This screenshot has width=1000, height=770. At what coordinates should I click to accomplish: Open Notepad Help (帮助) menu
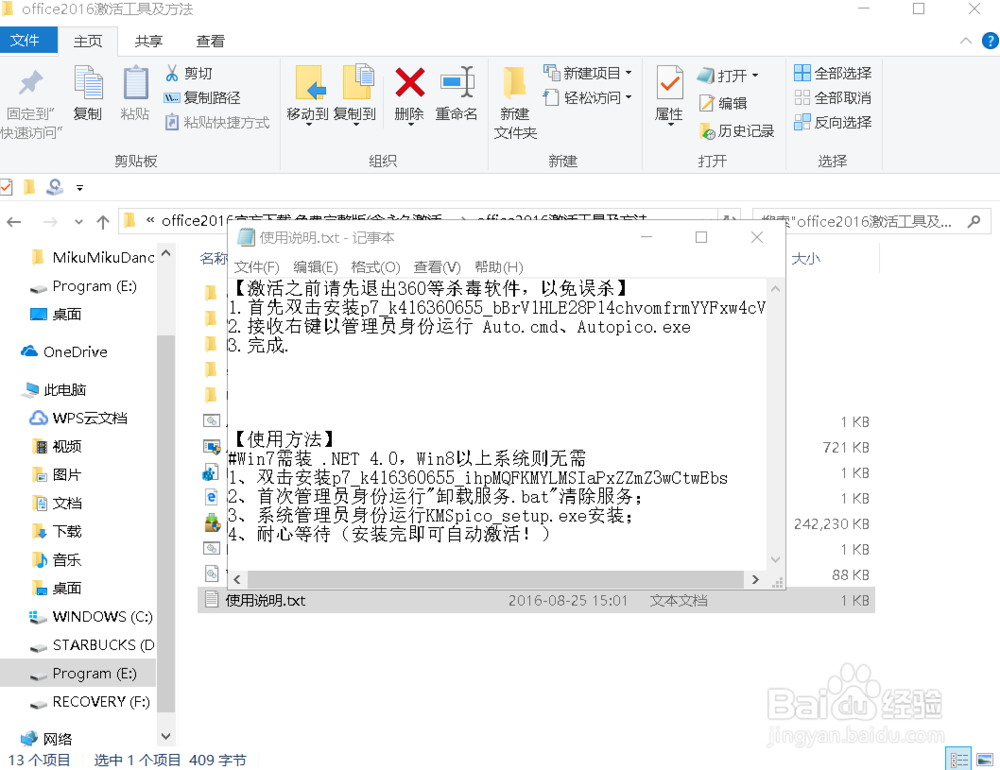click(499, 267)
